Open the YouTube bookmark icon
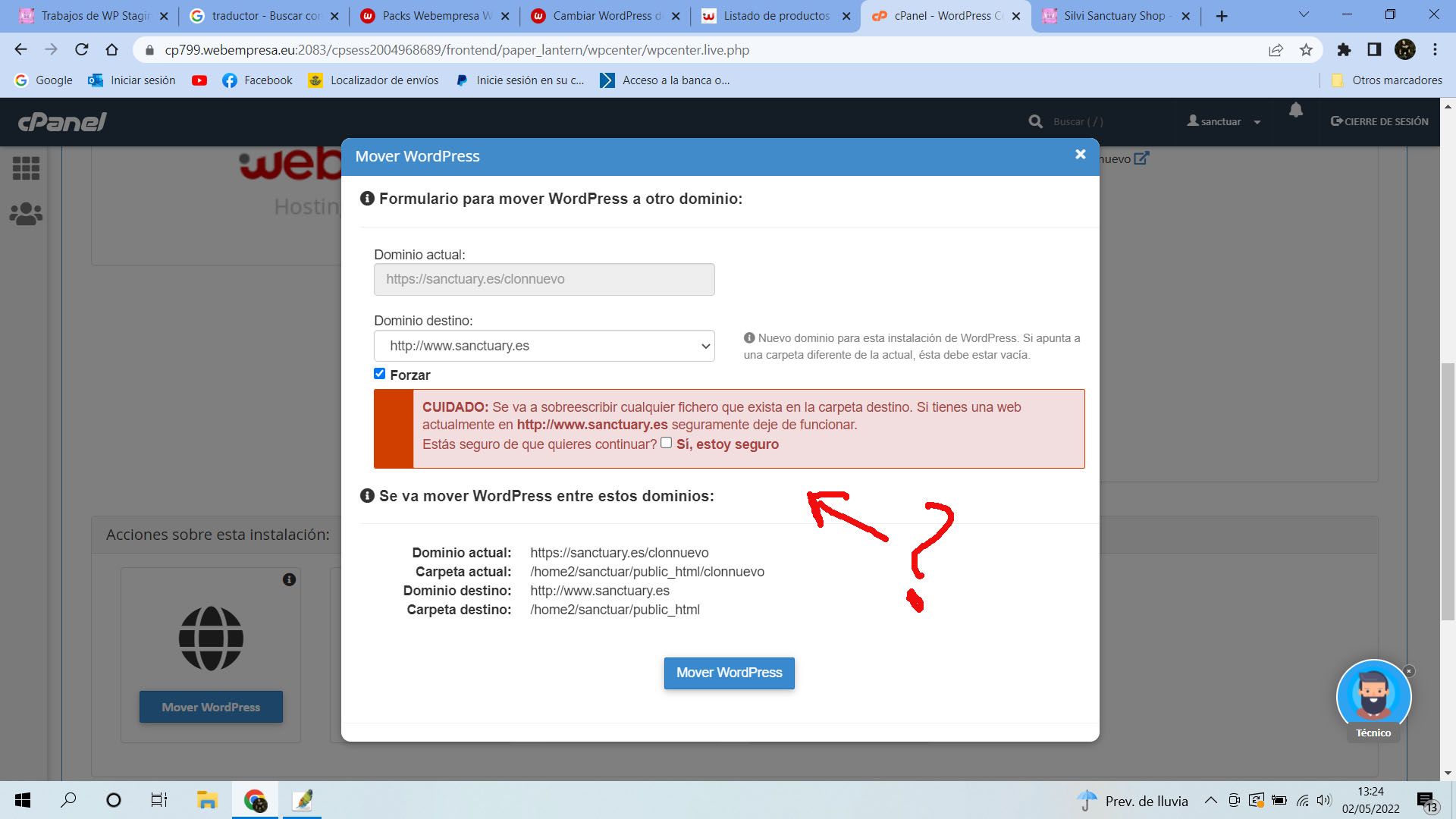1456x819 pixels. [x=199, y=80]
